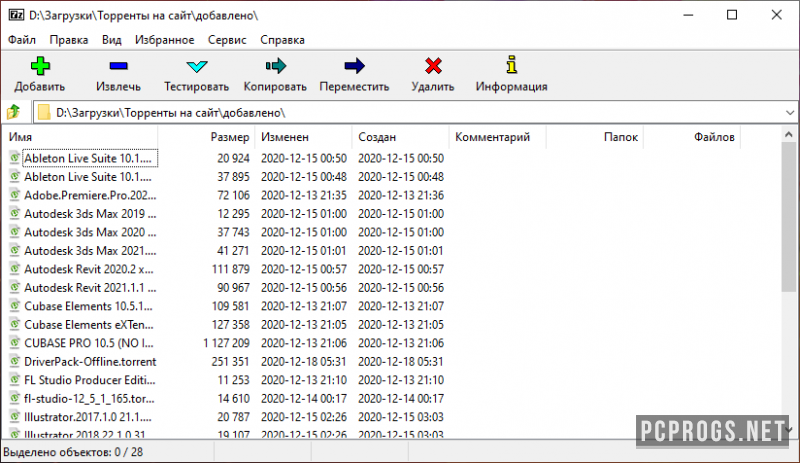Select the DriverPack-Offline.torrent file
The image size is (800, 463).
click(x=90, y=362)
